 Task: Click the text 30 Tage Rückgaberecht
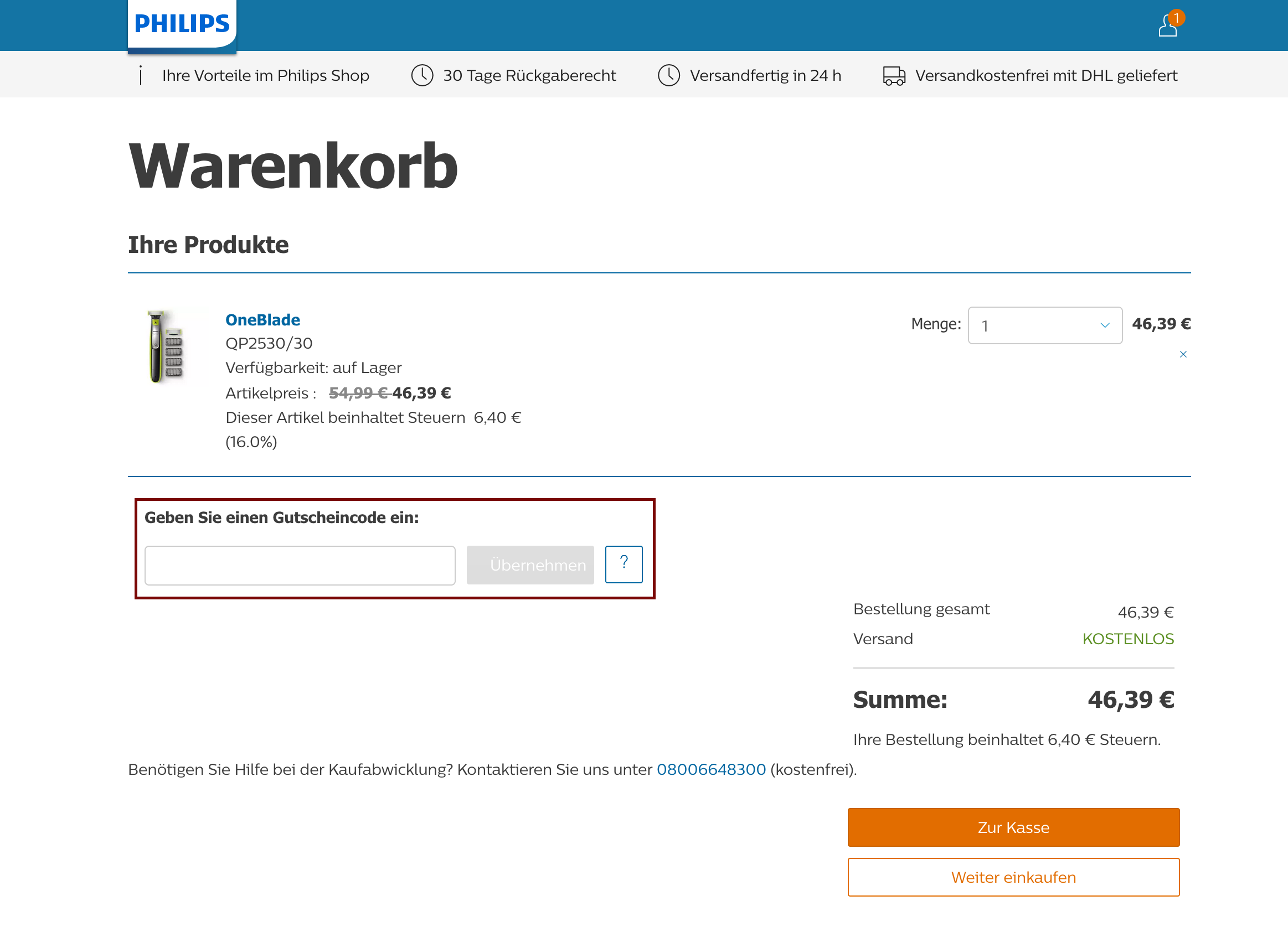[529, 75]
